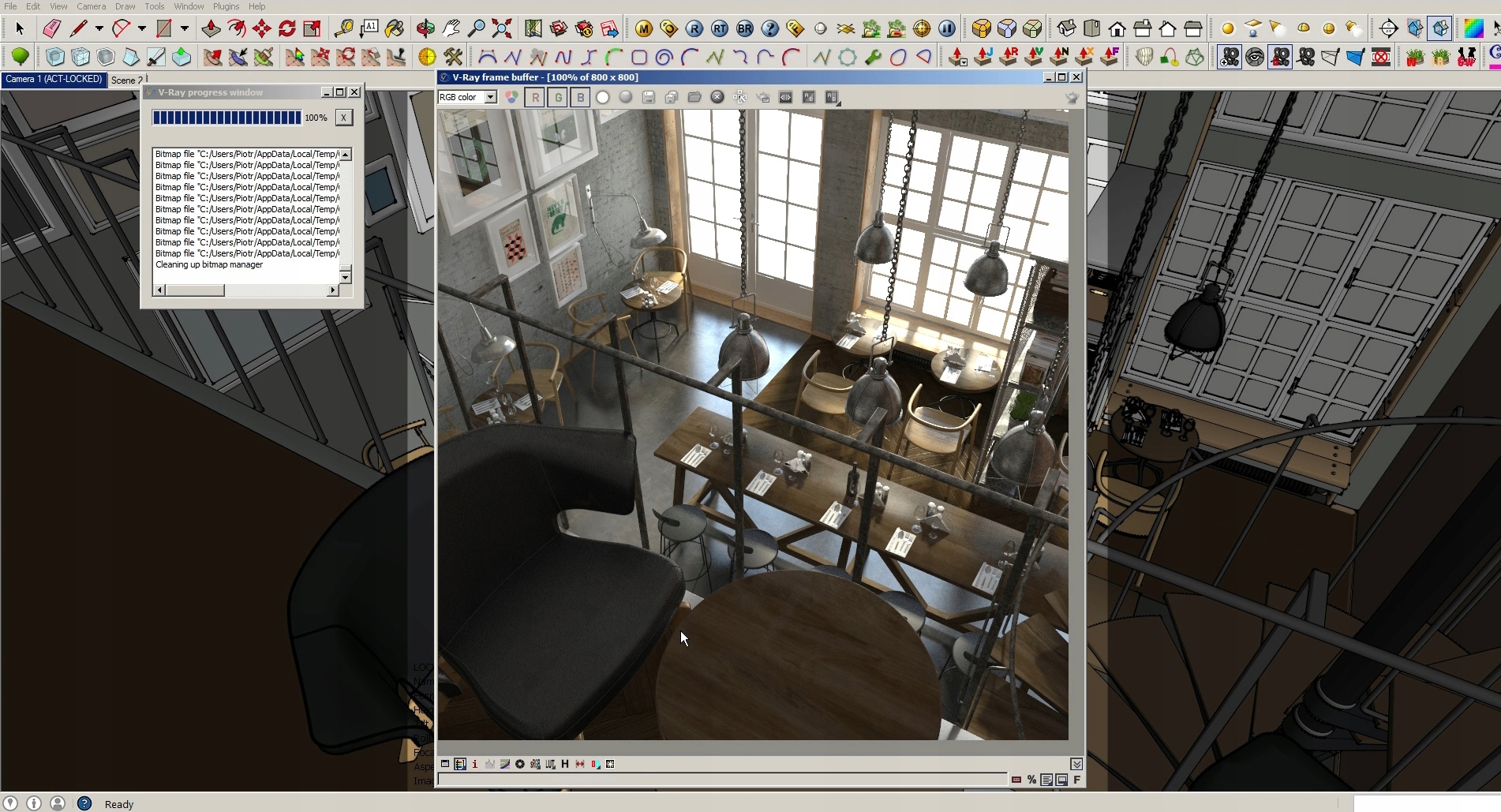Viewport: 1501px width, 812px height.
Task: Select the Tape Measure tool
Action: tap(343, 29)
